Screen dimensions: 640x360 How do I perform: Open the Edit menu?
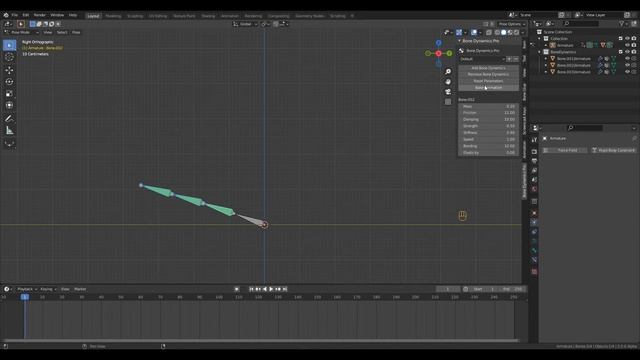[26, 15]
